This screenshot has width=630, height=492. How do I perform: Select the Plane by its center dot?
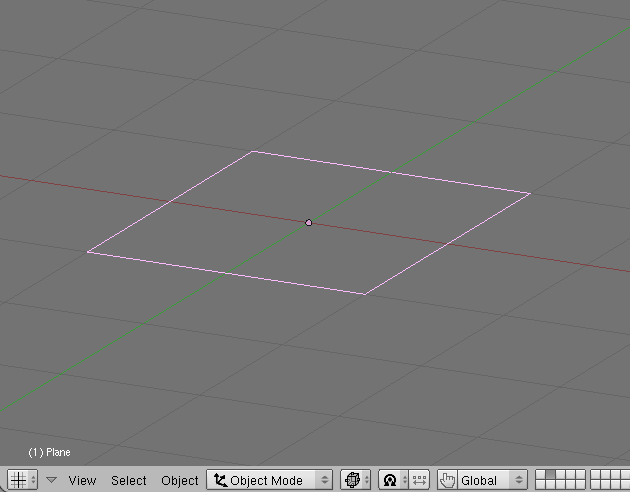tap(309, 223)
